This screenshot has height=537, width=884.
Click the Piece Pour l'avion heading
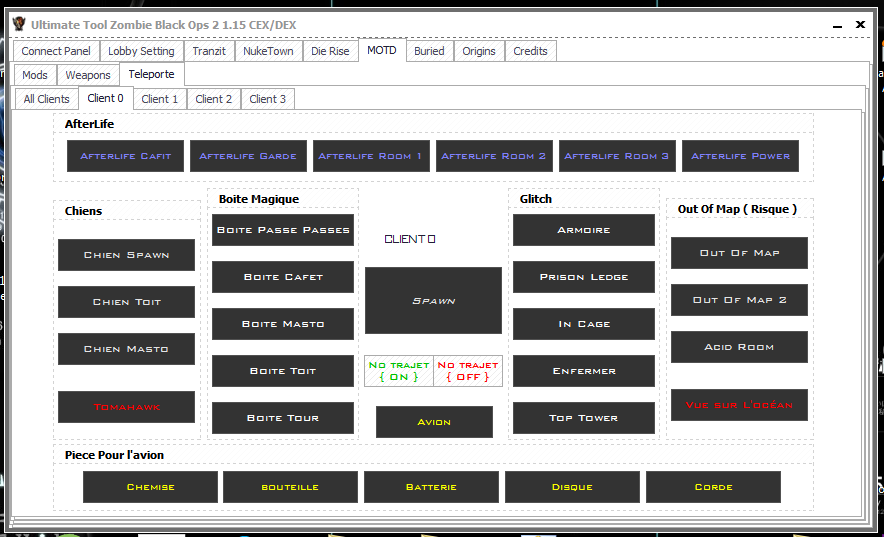tap(114, 455)
